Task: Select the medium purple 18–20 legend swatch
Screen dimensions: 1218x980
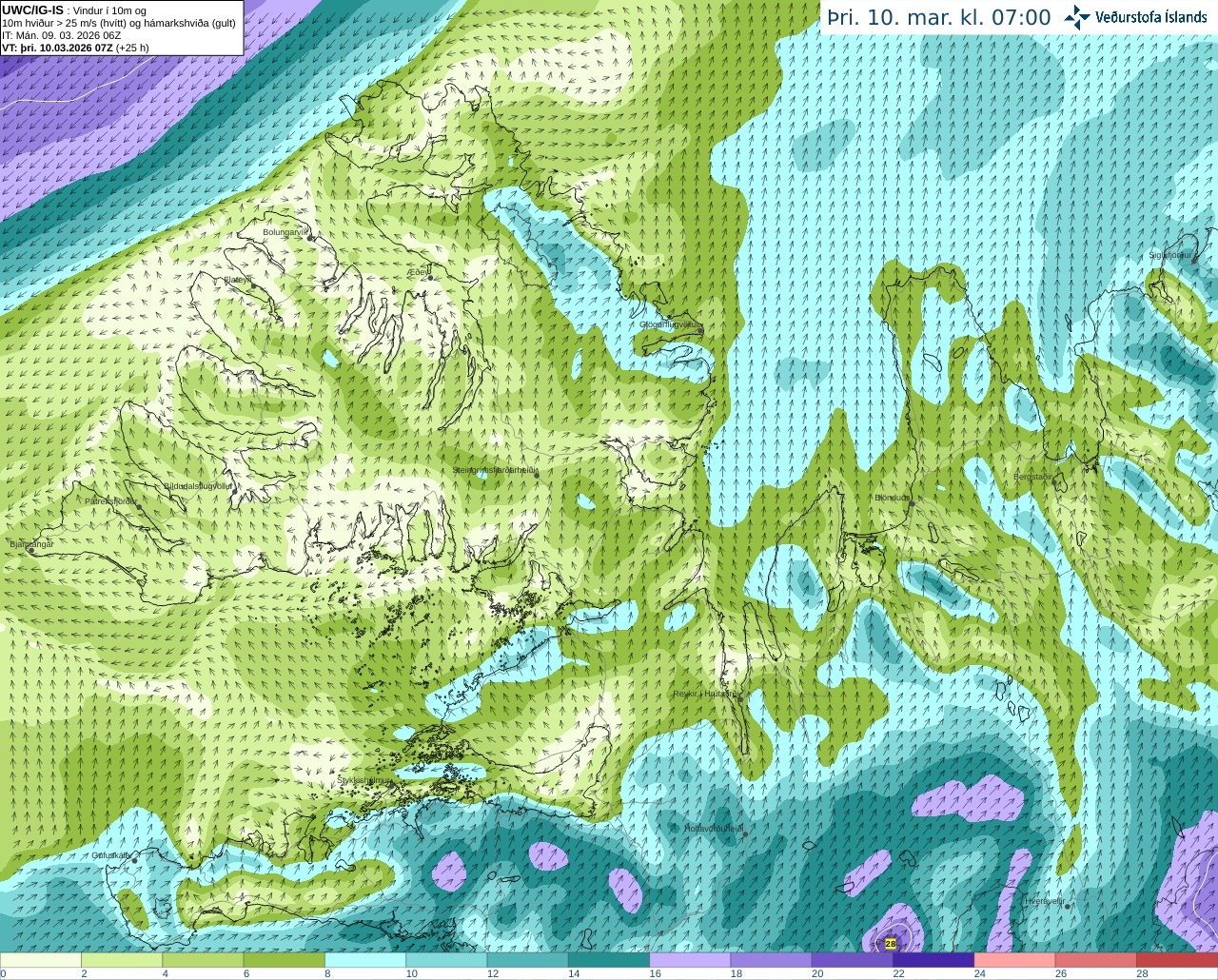Action: pos(772,960)
